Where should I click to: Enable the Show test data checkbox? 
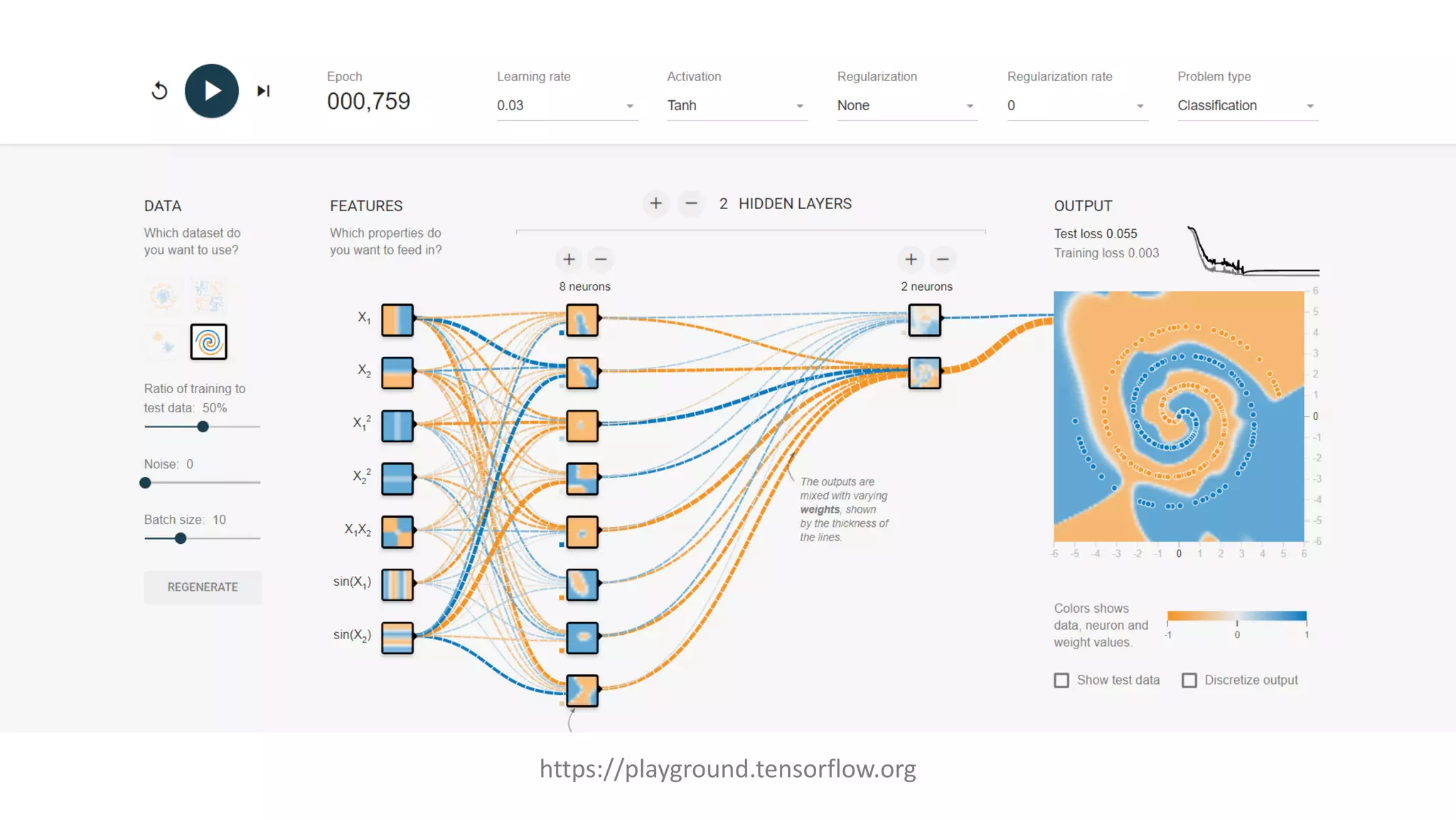[1061, 680]
